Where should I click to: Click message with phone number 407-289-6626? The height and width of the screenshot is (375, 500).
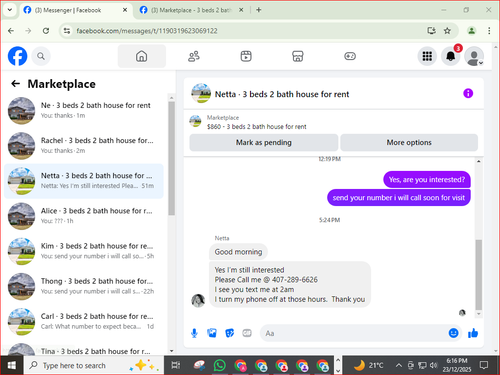[290, 284]
